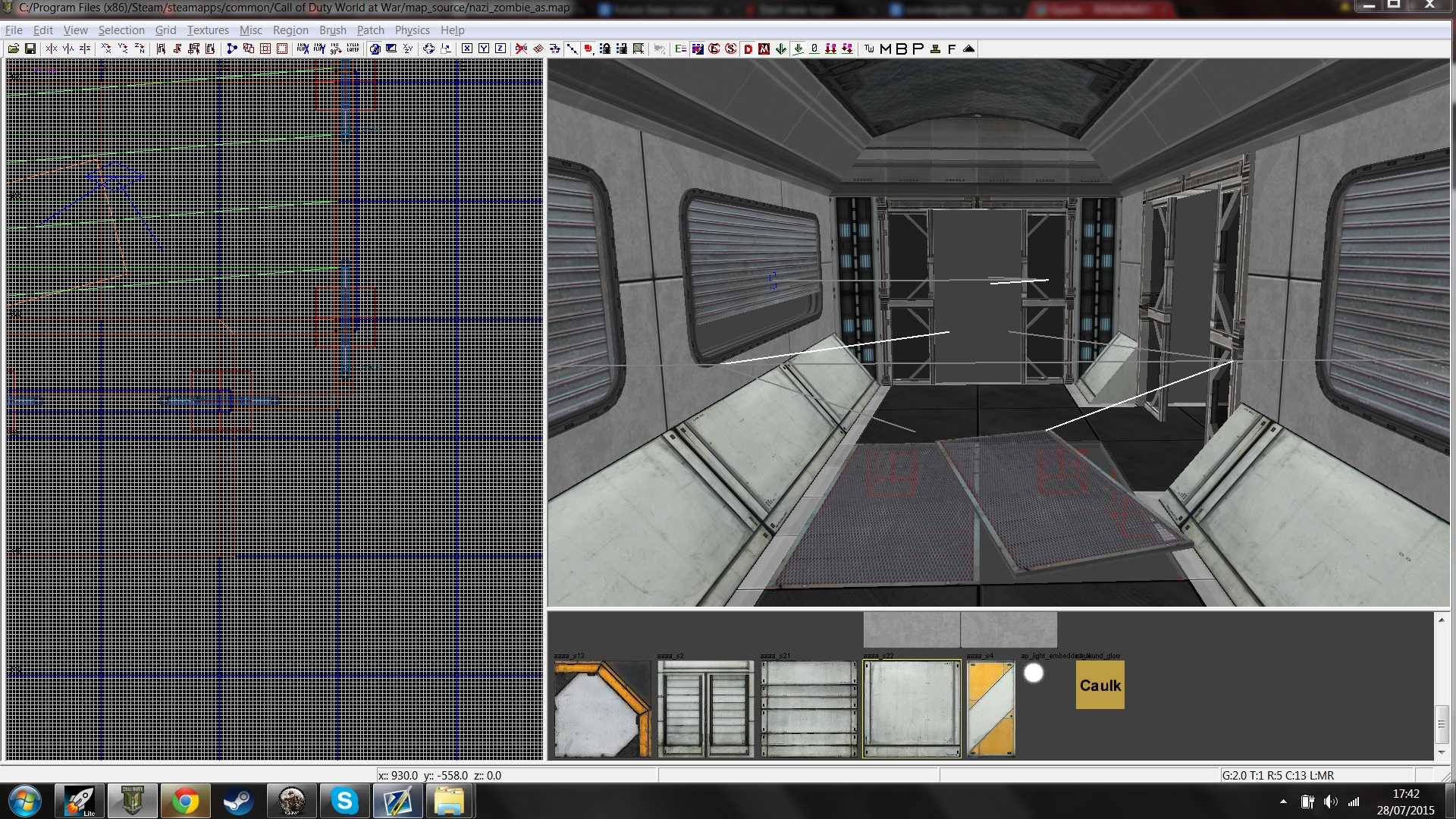This screenshot has height=819, width=1456.
Task: Toggle the lightning filter button
Action: coord(697,49)
